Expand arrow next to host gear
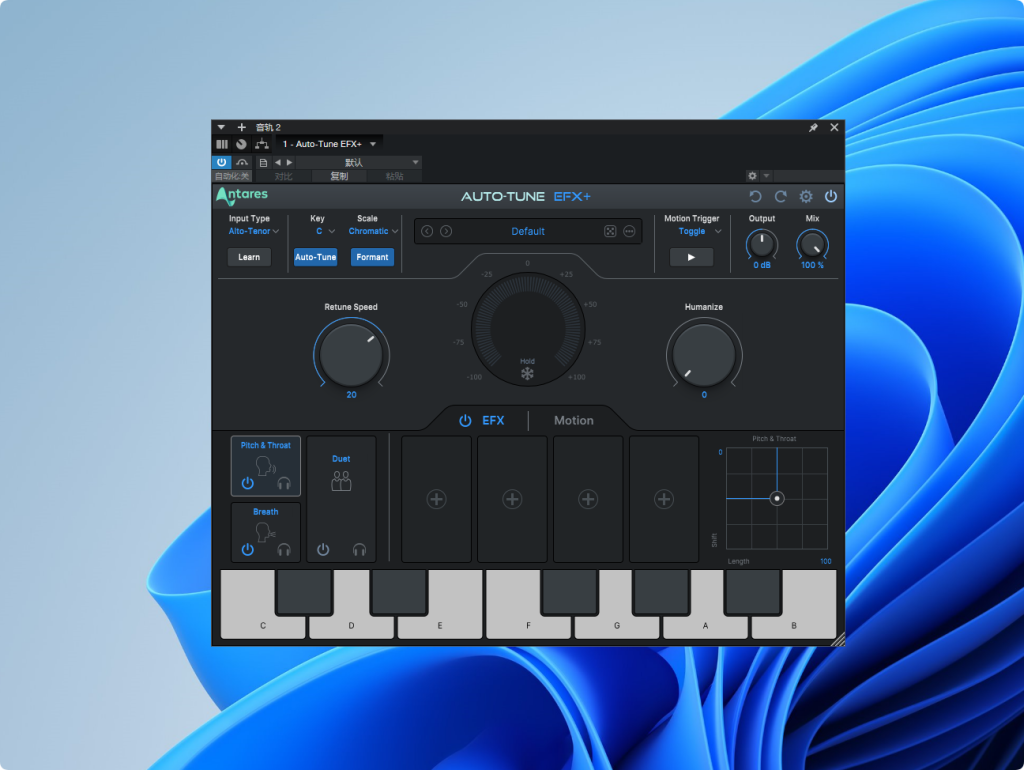 767,176
